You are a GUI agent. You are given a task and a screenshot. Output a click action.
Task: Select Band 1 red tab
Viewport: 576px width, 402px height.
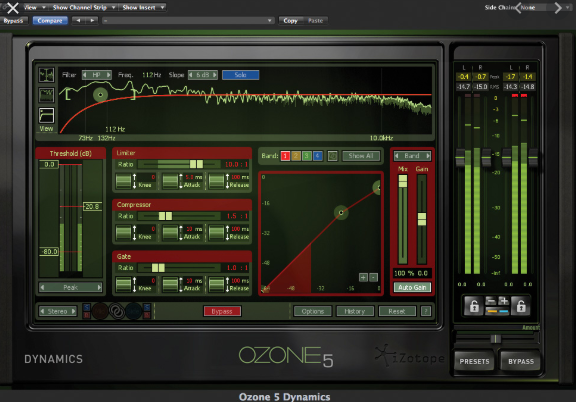coord(285,156)
